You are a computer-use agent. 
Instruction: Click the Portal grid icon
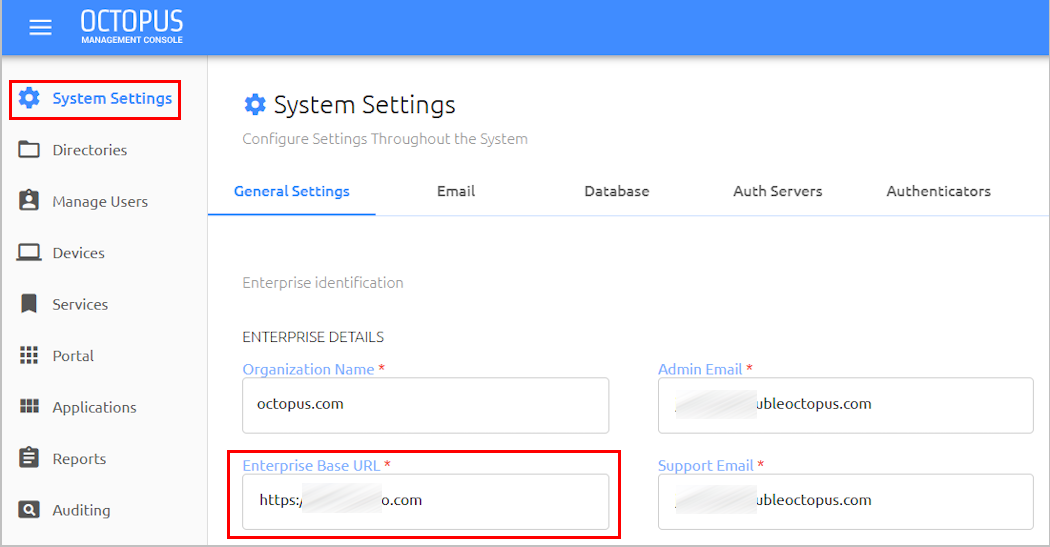coord(29,355)
